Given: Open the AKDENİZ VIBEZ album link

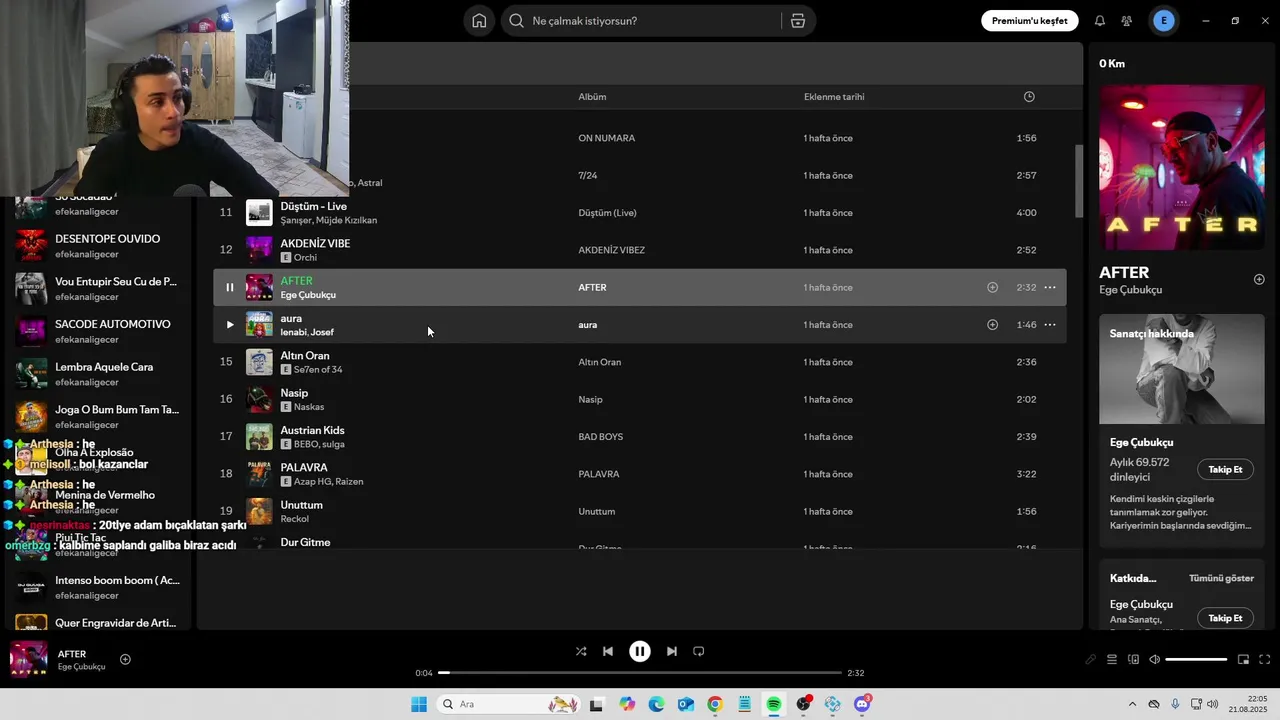Looking at the screenshot, I should point(611,250).
